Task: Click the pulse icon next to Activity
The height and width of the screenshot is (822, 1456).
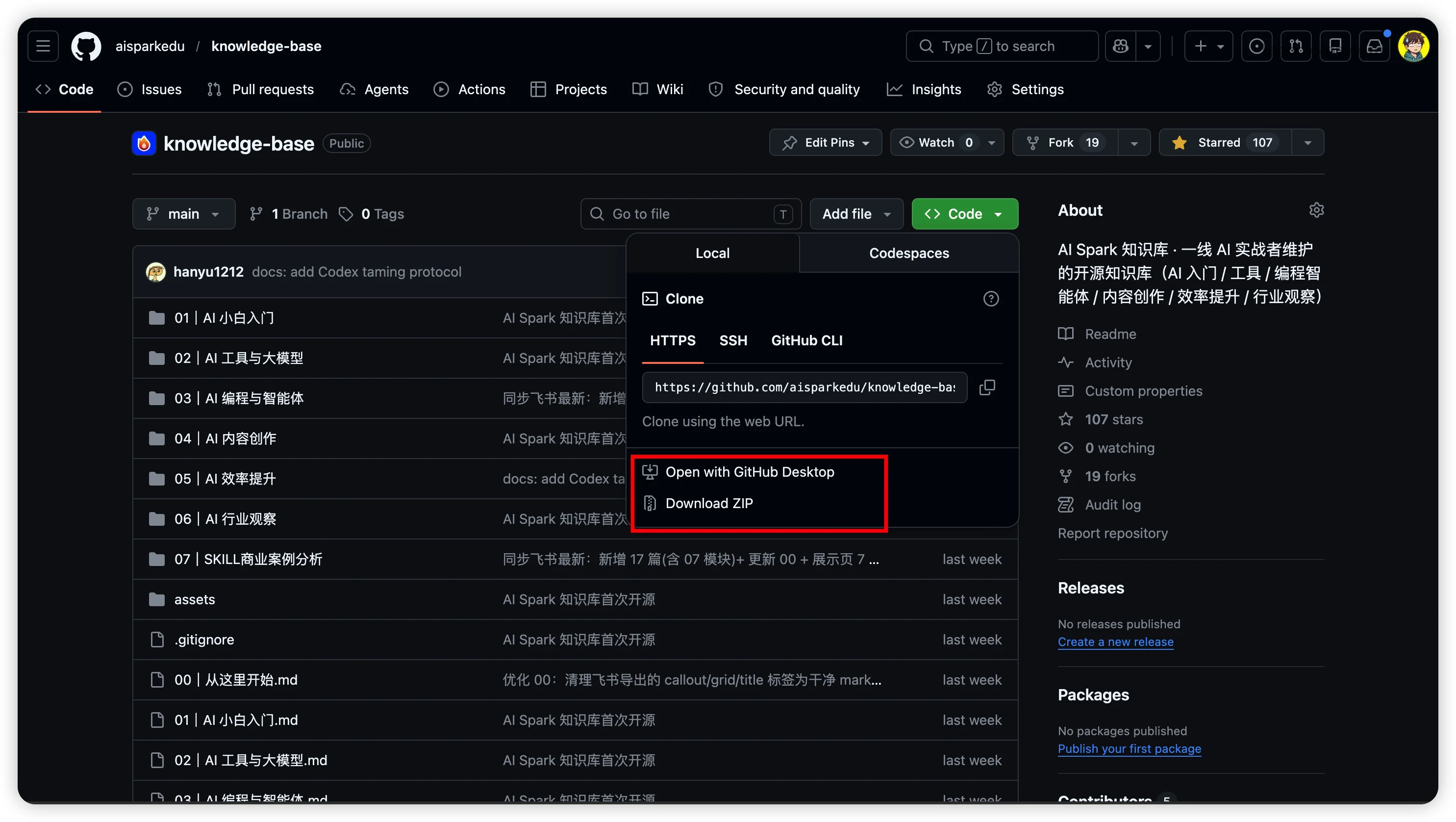Action: click(x=1065, y=362)
